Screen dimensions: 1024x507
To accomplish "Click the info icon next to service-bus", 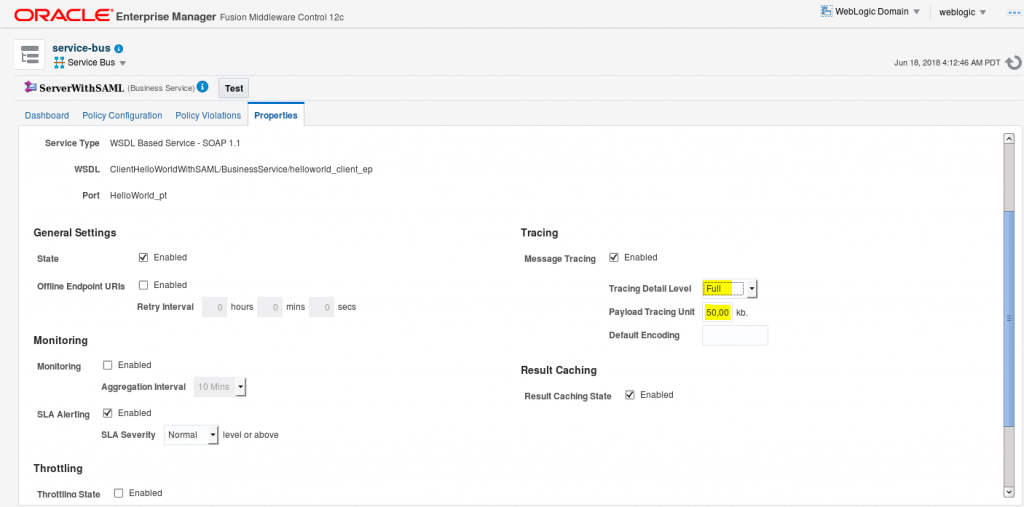I will point(119,48).
